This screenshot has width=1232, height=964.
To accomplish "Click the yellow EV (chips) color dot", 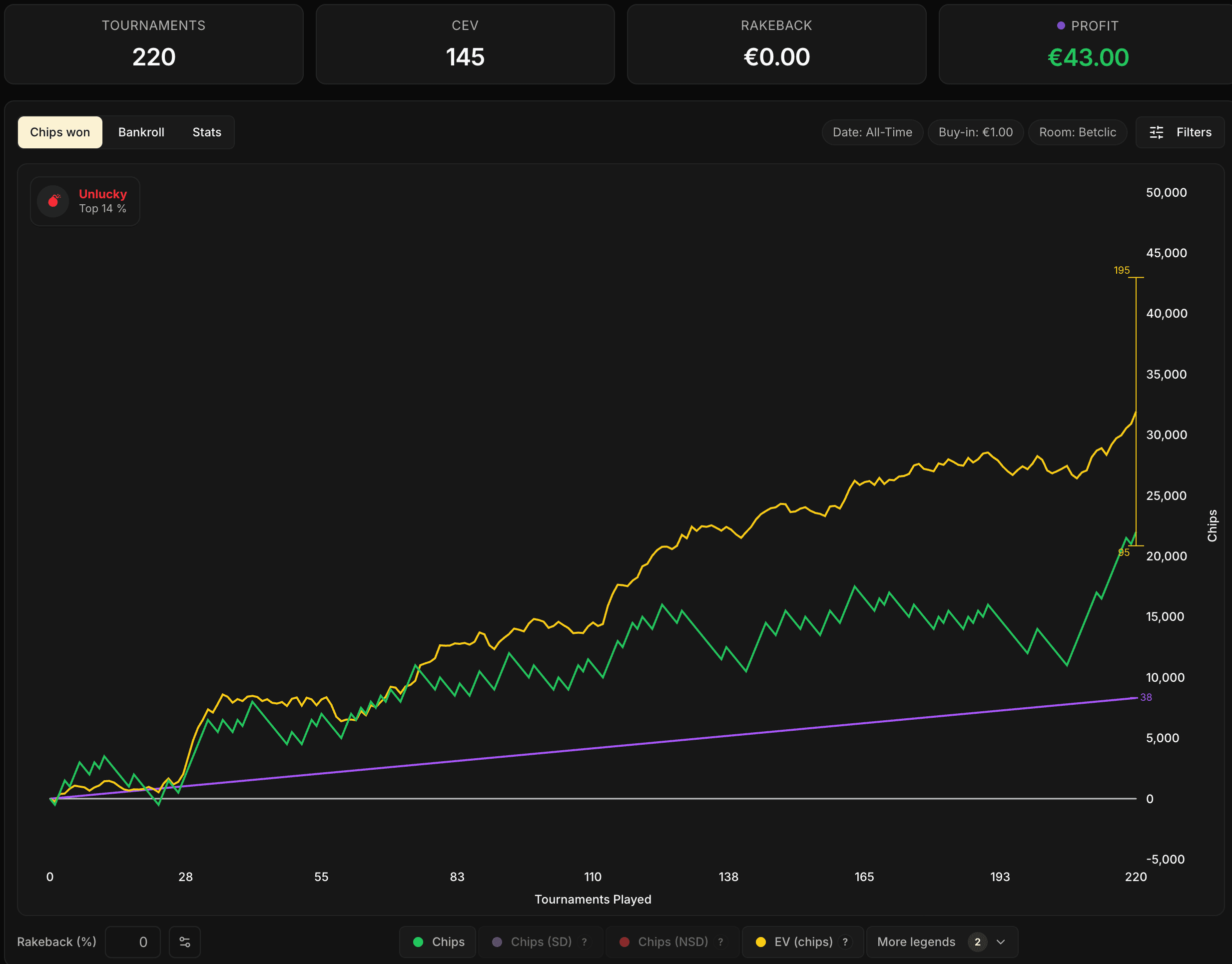I will [760, 942].
